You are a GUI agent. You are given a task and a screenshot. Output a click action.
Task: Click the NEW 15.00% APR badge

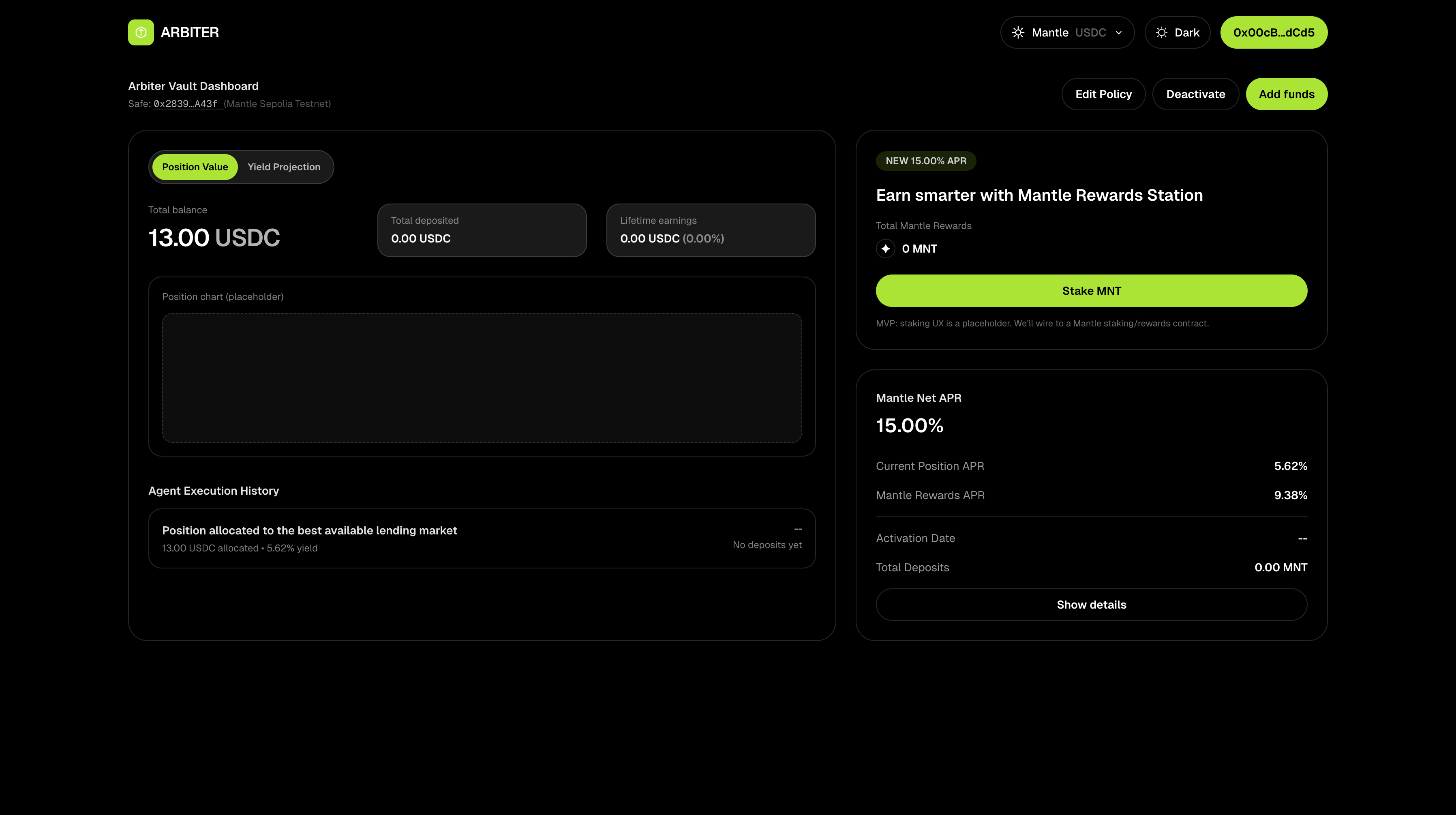tap(925, 161)
